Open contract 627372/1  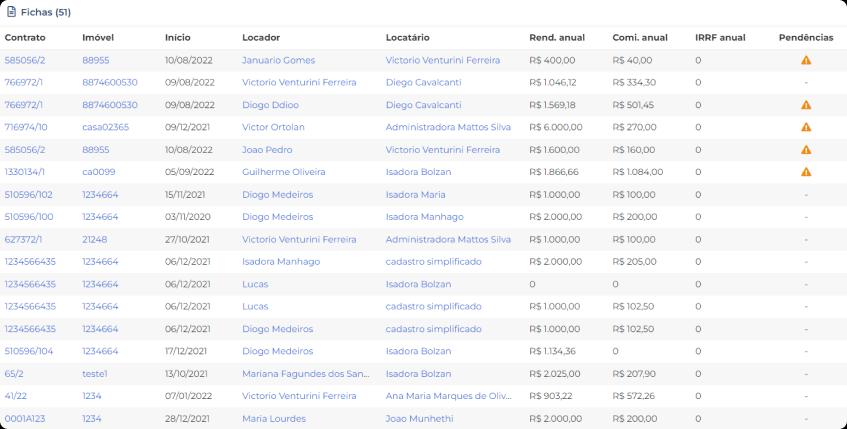(23, 239)
